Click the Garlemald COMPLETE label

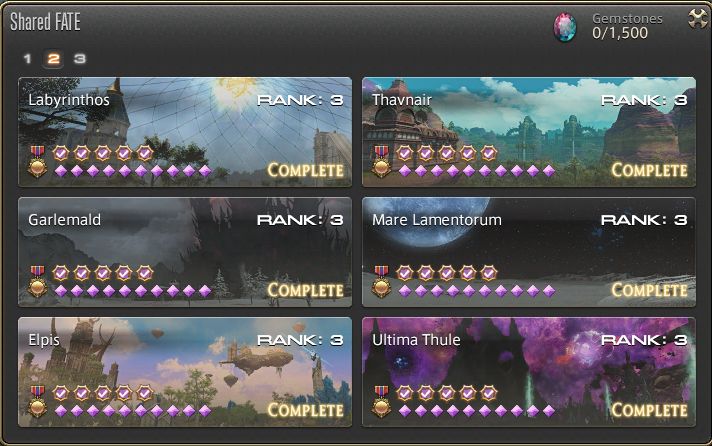pyautogui.click(x=306, y=290)
